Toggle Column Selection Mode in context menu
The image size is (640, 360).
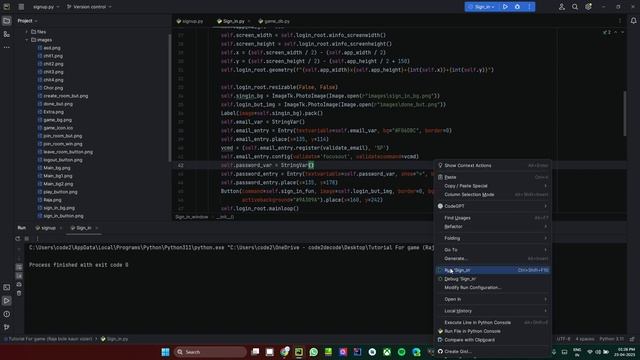493,195
